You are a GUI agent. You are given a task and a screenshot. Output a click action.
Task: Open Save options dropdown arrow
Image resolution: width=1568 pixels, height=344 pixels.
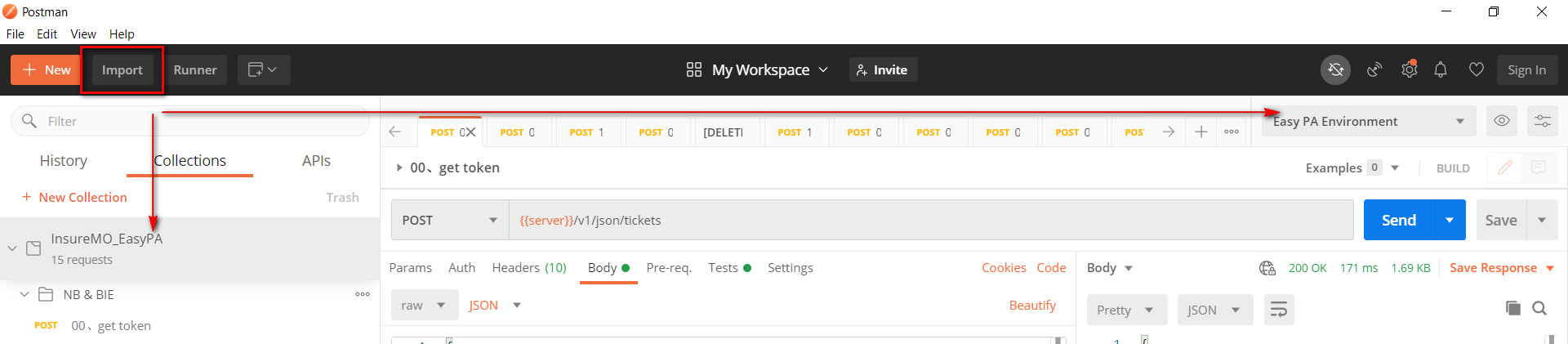pyautogui.click(x=1542, y=220)
